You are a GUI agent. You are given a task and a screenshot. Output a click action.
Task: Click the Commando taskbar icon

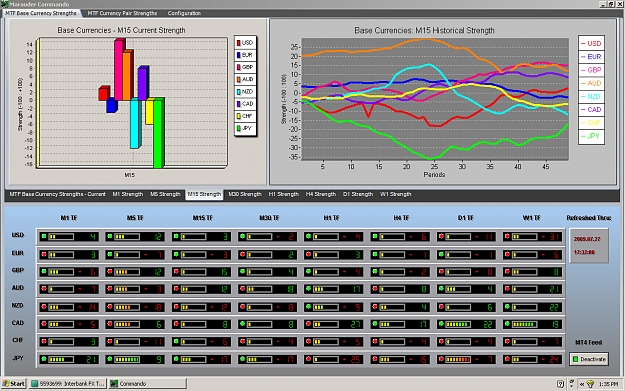(114, 384)
